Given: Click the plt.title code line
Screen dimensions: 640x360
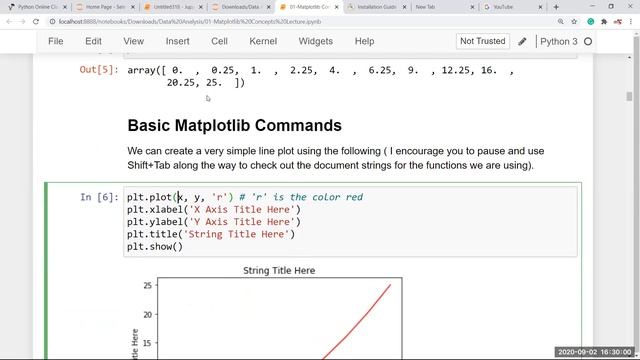Looking at the screenshot, I should tap(211, 234).
